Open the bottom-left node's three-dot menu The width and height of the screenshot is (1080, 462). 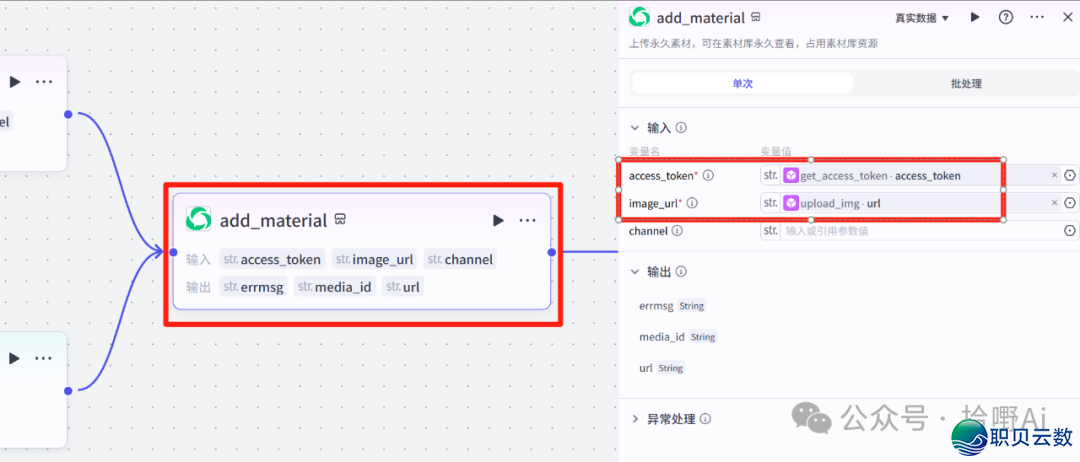[44, 358]
